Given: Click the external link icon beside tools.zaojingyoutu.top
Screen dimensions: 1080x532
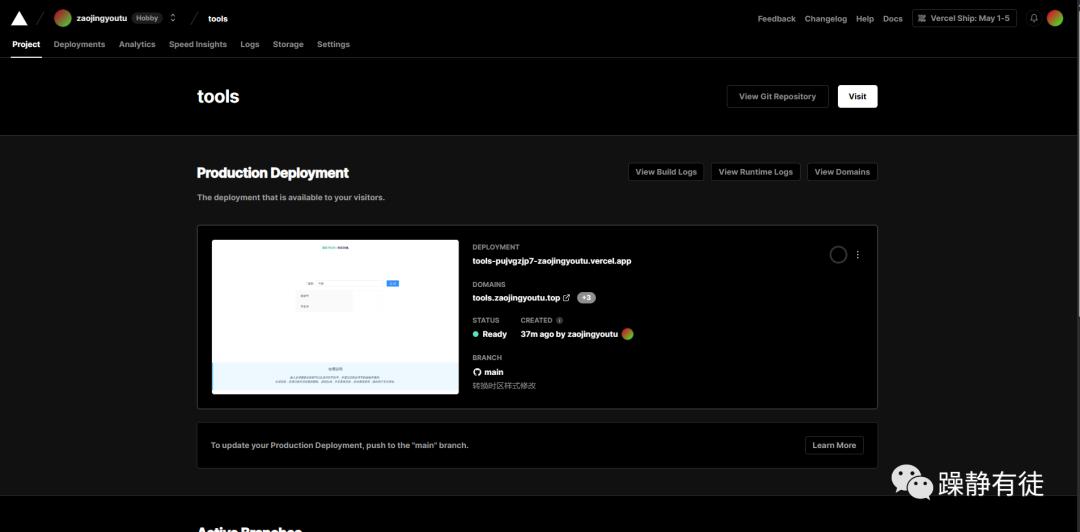Looking at the screenshot, I should pyautogui.click(x=567, y=298).
